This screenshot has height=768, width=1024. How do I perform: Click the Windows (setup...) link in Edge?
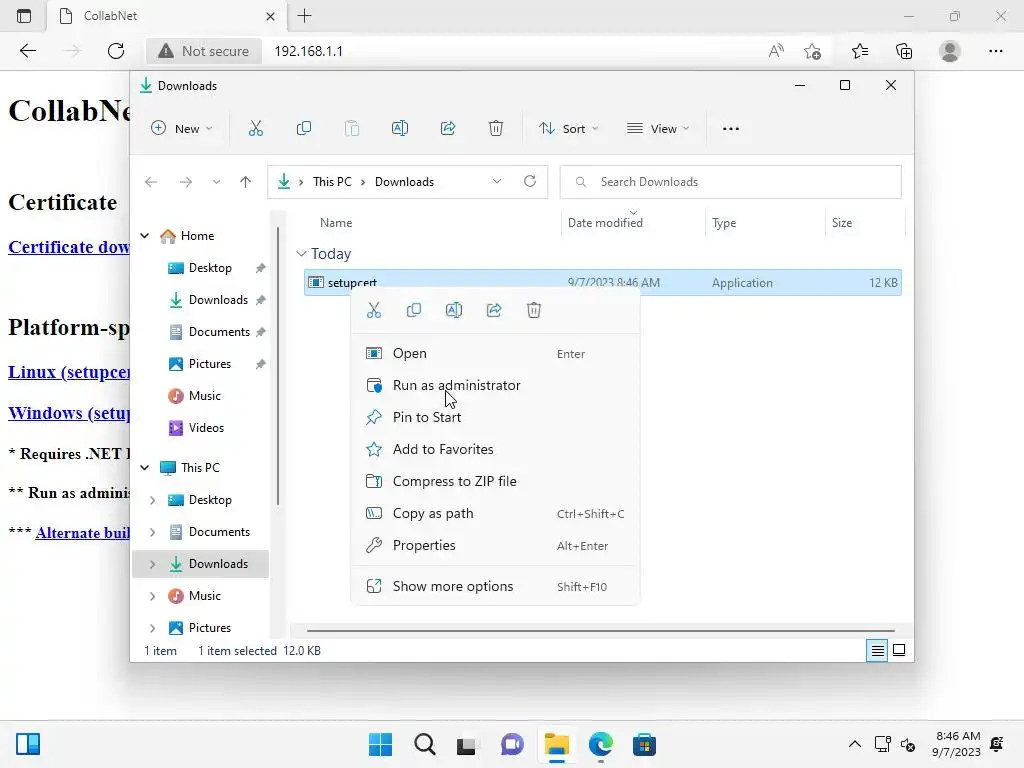[69, 413]
